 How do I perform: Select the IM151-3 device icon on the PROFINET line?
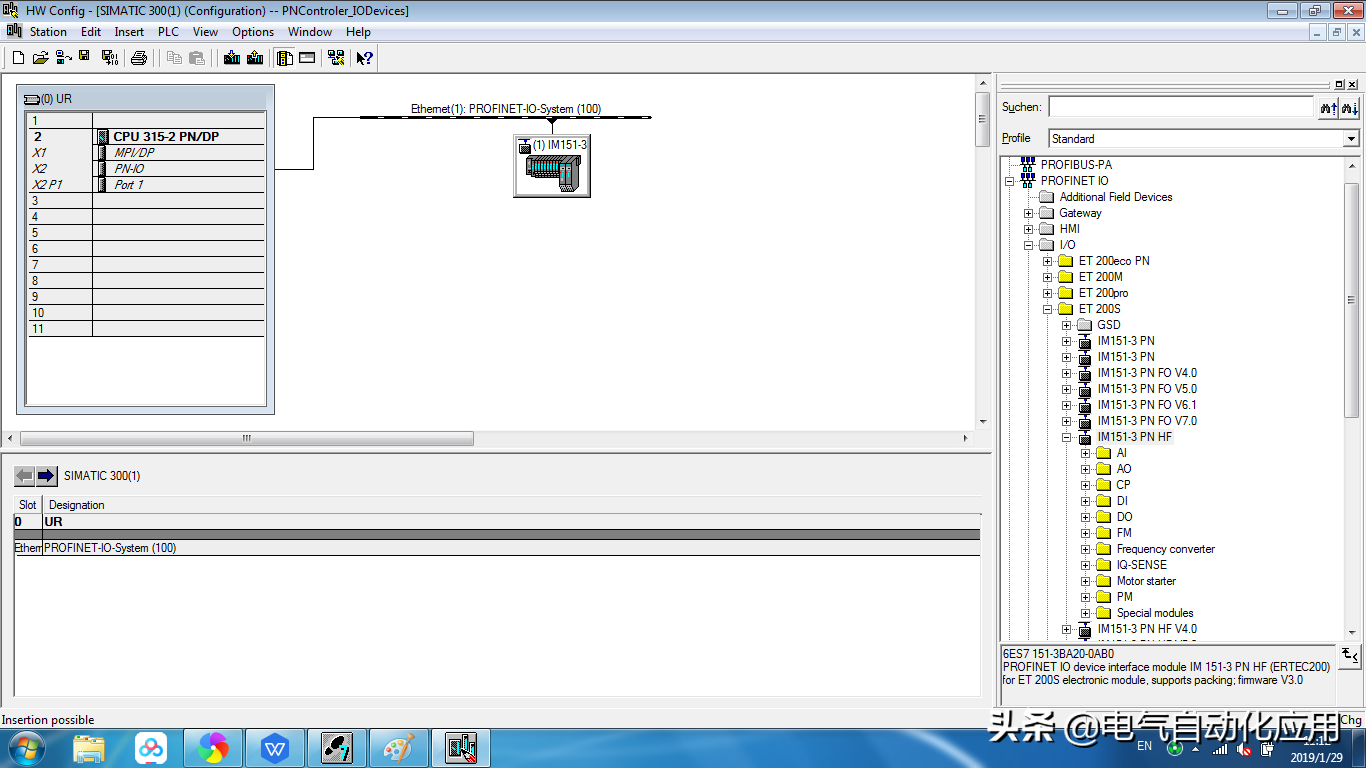click(x=552, y=166)
